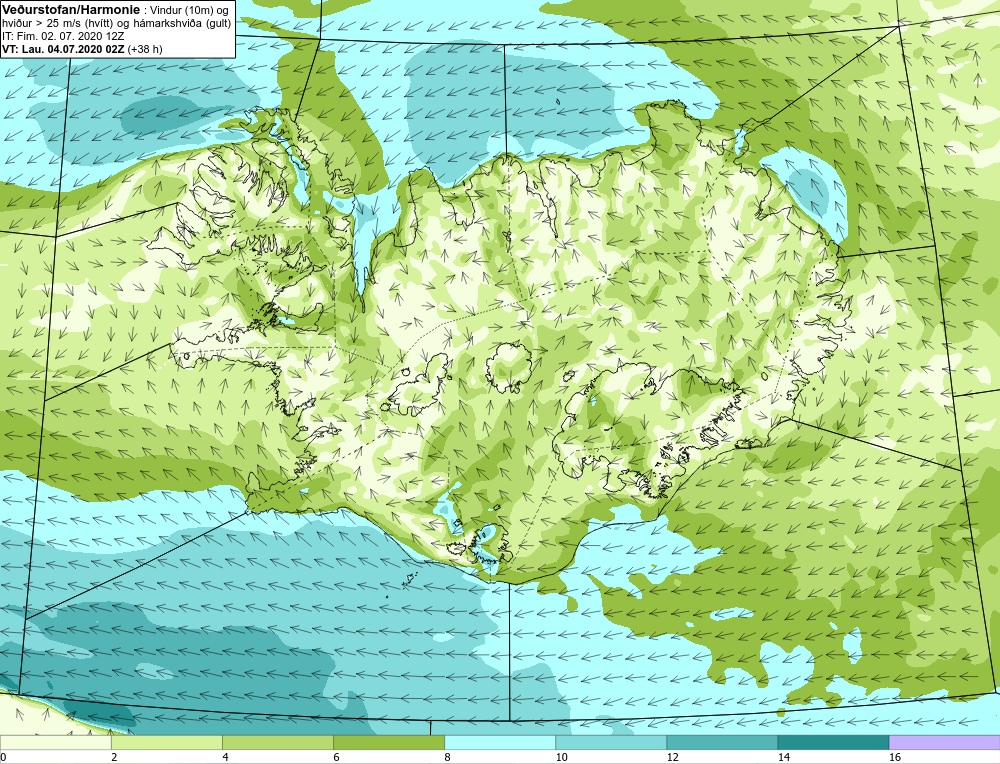Click the legend tick label '2'
Screen dimensions: 1000x764
[x=114, y=757]
